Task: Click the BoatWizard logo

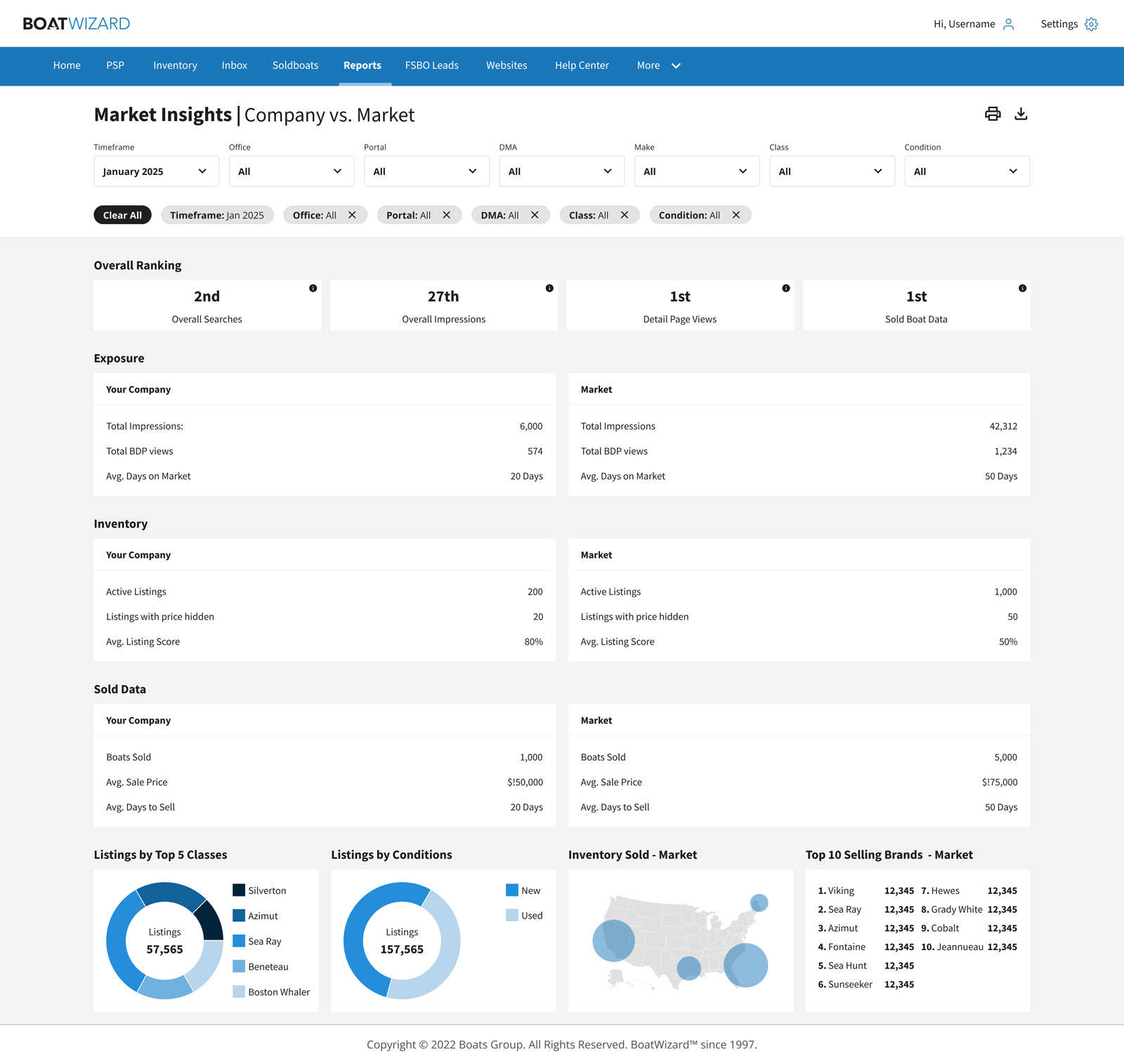Action: [x=74, y=23]
